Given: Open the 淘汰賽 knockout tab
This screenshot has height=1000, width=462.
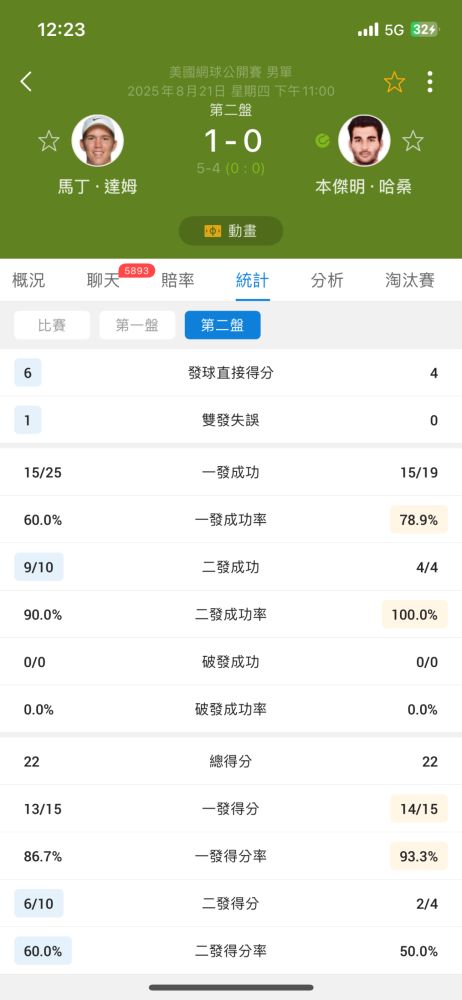Looking at the screenshot, I should pos(410,280).
